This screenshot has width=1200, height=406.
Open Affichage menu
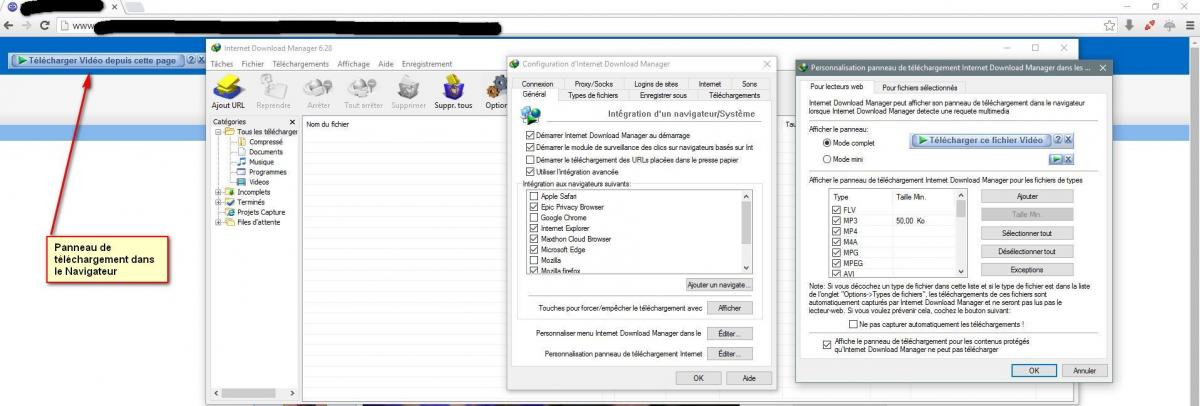354,64
